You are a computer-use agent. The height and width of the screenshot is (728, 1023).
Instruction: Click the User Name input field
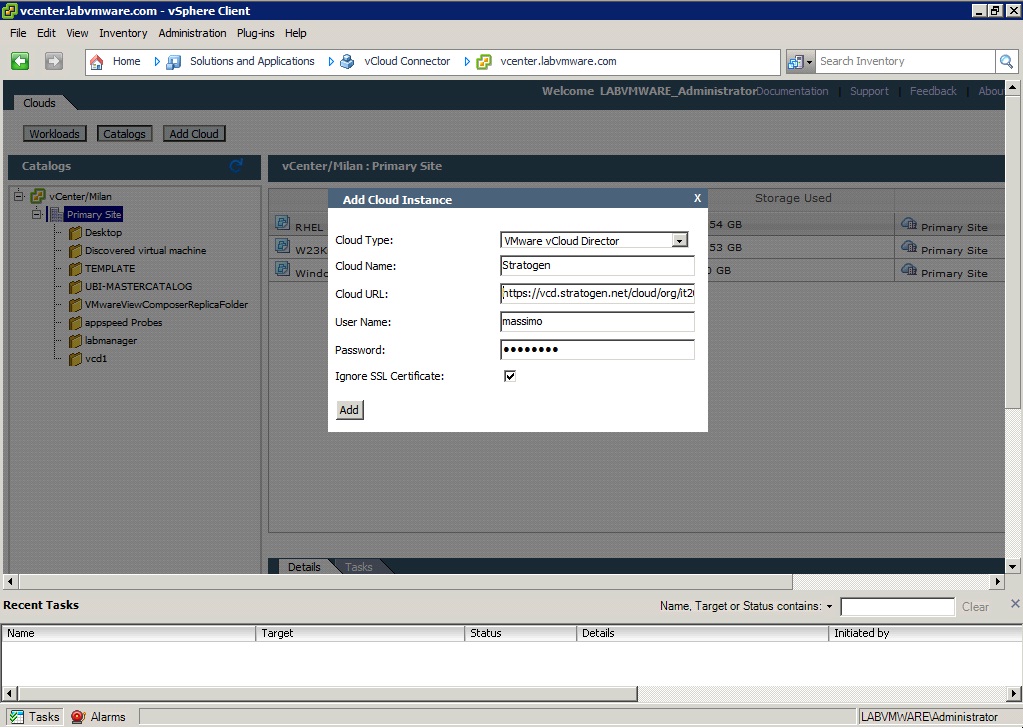click(597, 322)
